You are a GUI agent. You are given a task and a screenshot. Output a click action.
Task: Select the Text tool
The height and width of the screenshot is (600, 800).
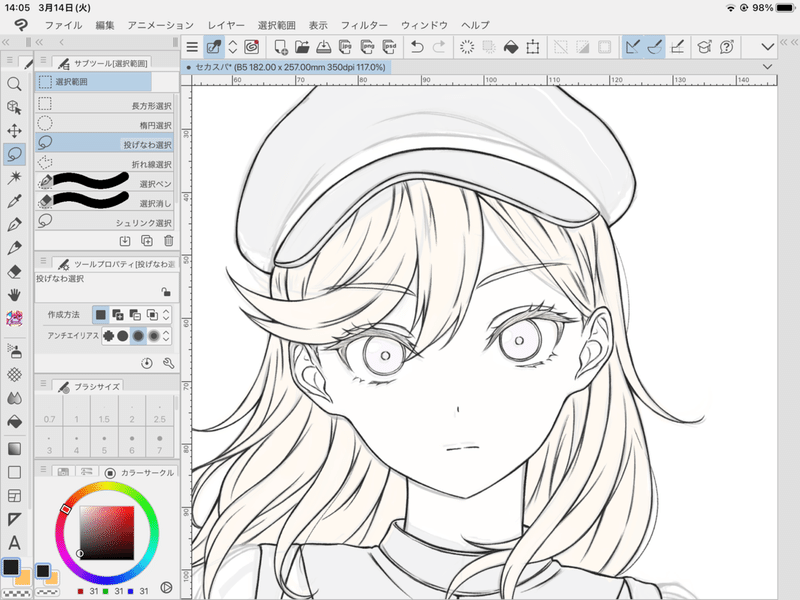(14, 543)
